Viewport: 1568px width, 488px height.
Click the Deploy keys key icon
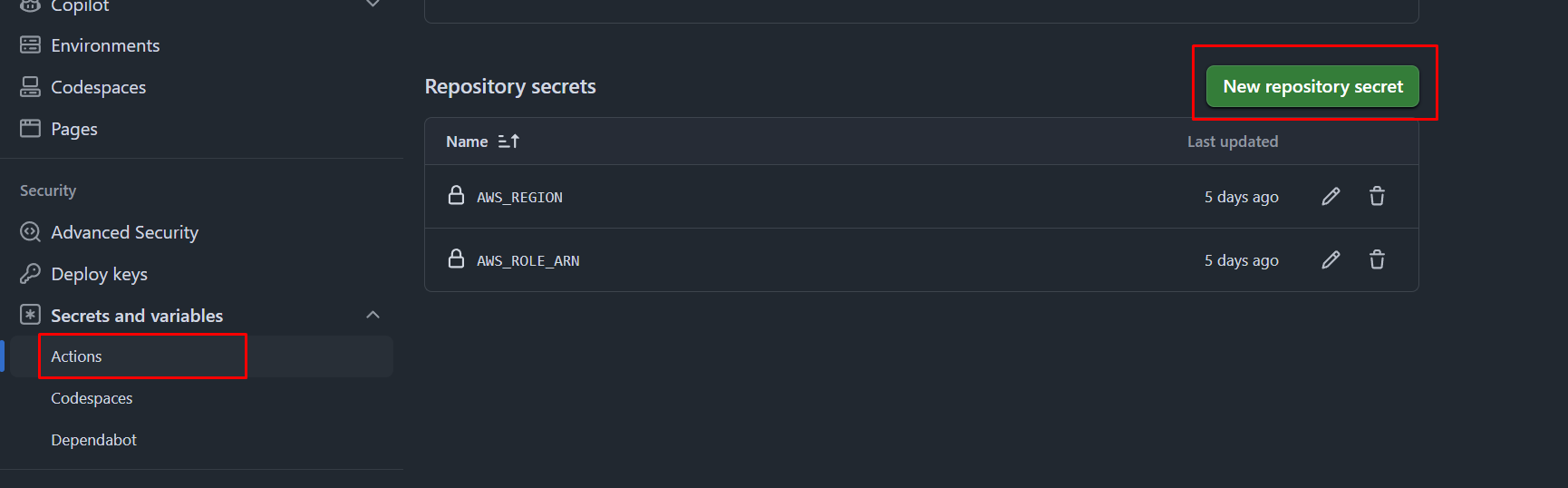click(31, 274)
